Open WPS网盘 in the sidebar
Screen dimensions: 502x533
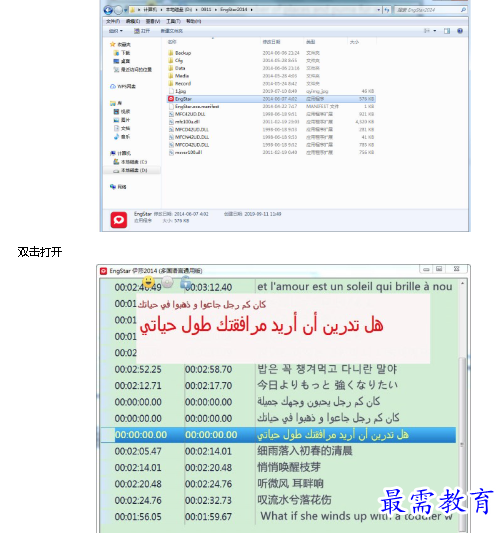(123, 86)
